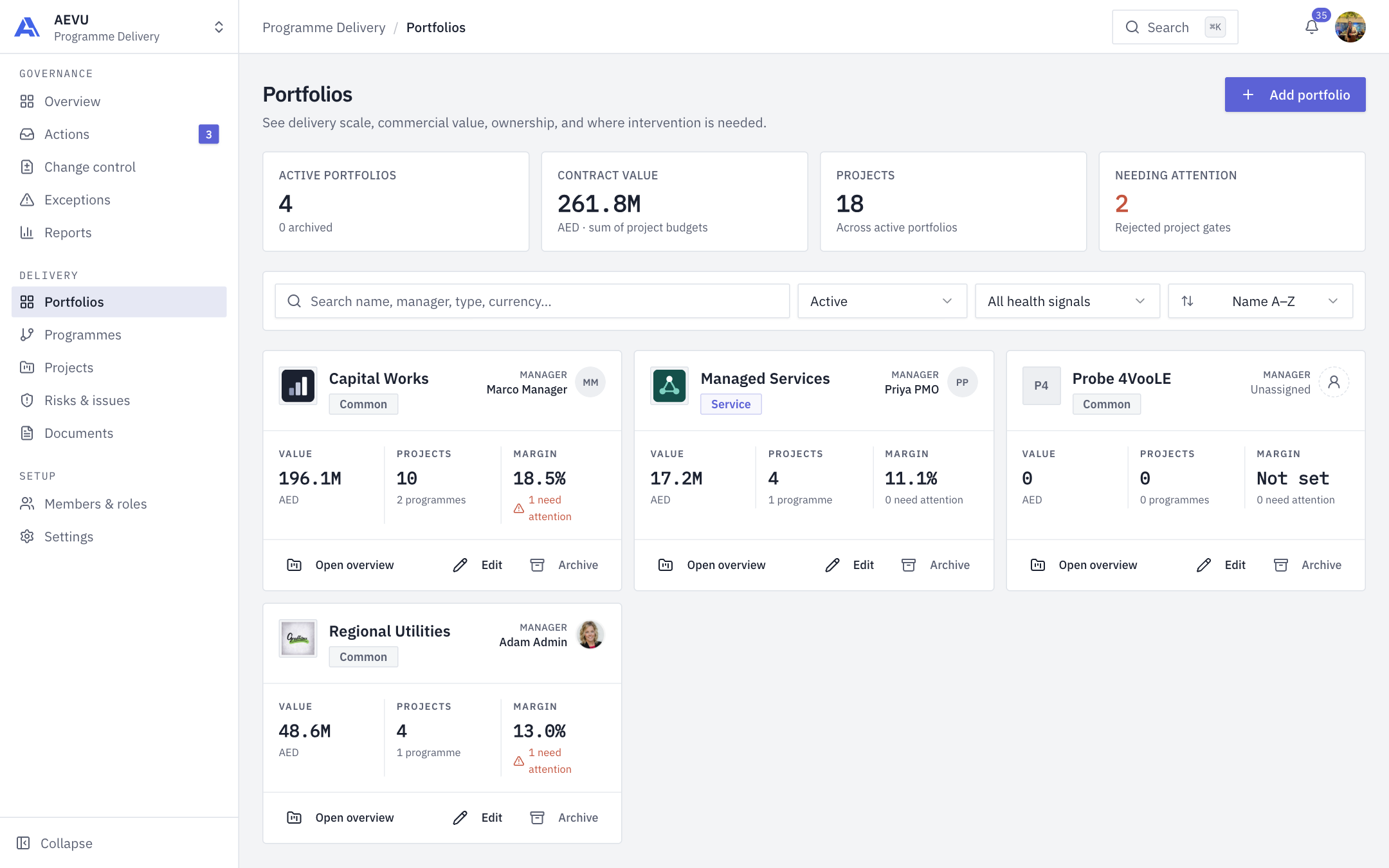The width and height of the screenshot is (1389, 868).
Task: Open overview of Capital Works
Action: click(x=340, y=565)
